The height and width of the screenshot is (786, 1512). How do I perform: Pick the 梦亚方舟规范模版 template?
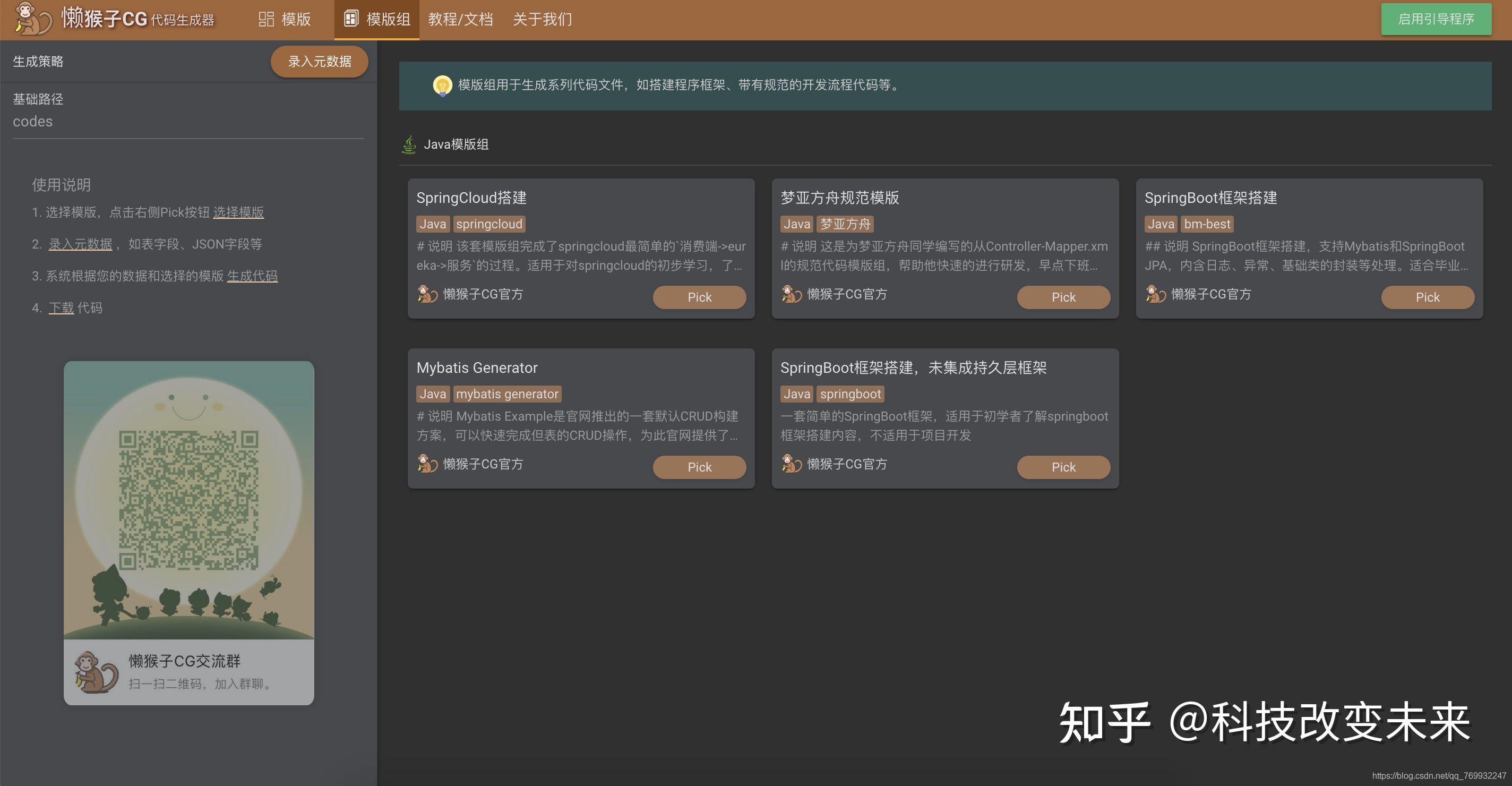(1063, 297)
